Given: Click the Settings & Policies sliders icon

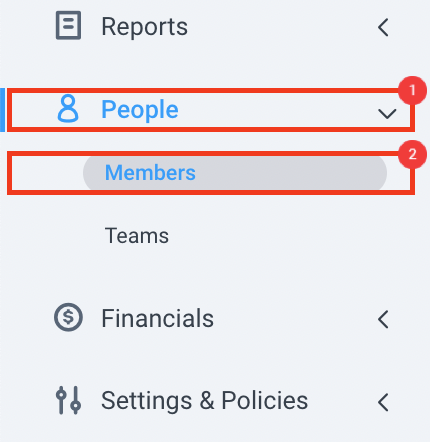Looking at the screenshot, I should [68, 400].
